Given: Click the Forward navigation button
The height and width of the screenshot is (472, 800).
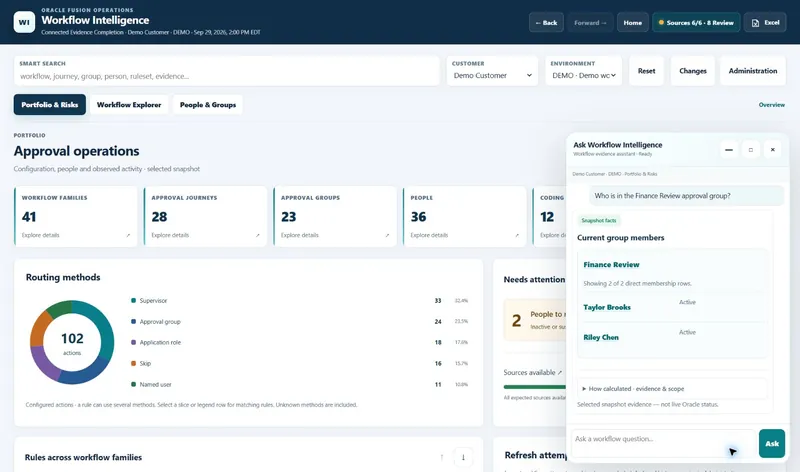Looking at the screenshot, I should click(590, 22).
